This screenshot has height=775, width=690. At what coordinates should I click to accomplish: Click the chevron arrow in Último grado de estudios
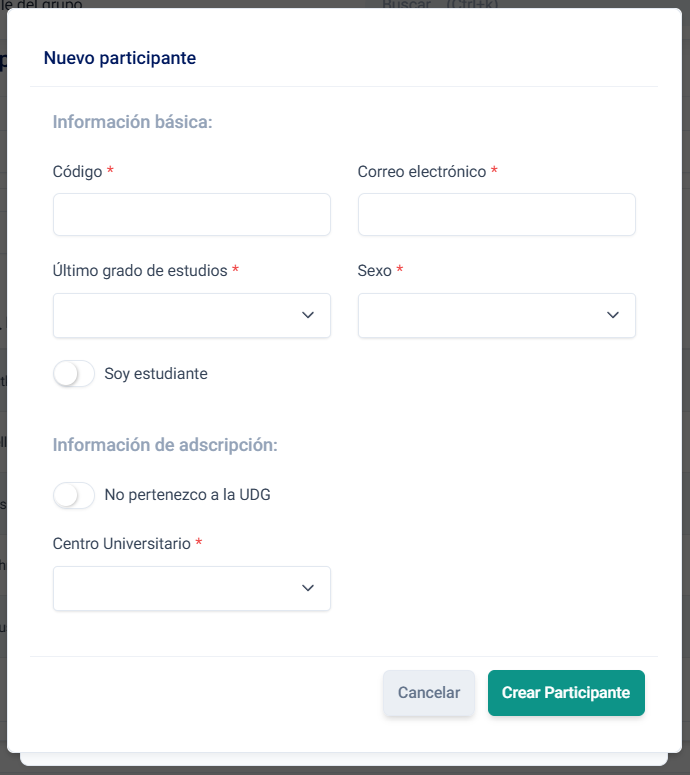pyautogui.click(x=308, y=315)
